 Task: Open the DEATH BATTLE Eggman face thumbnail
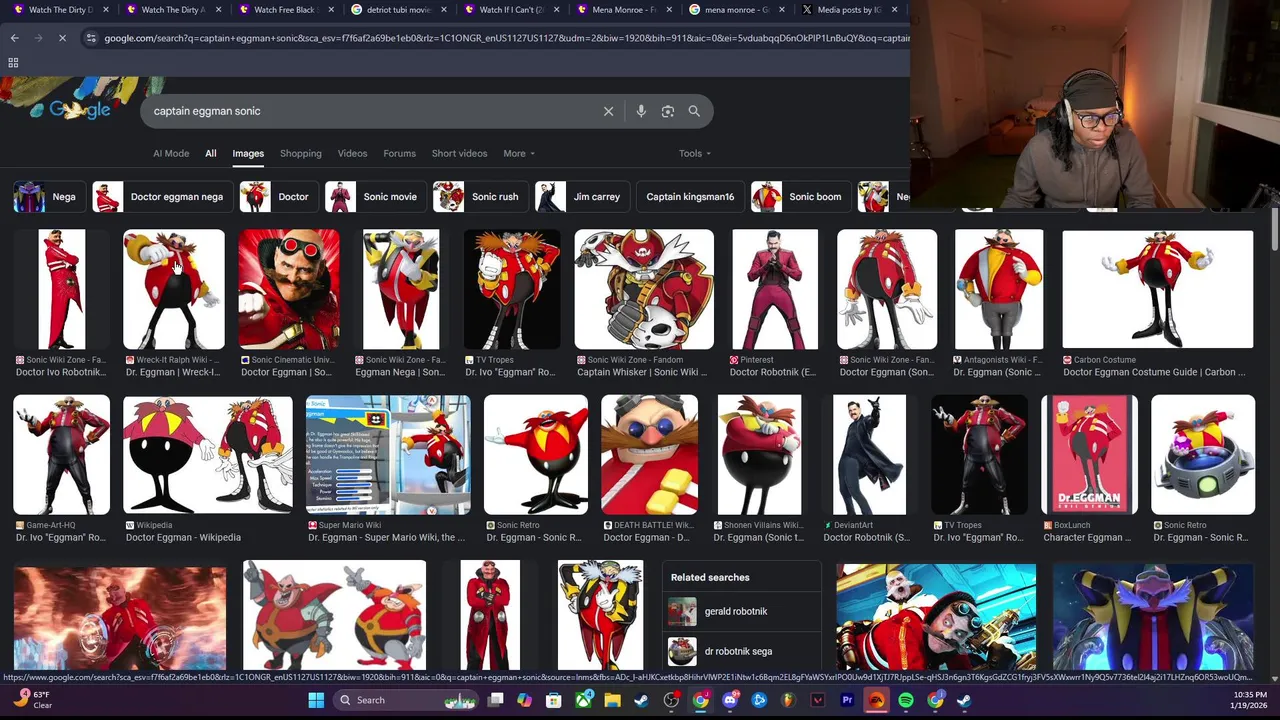click(x=649, y=455)
